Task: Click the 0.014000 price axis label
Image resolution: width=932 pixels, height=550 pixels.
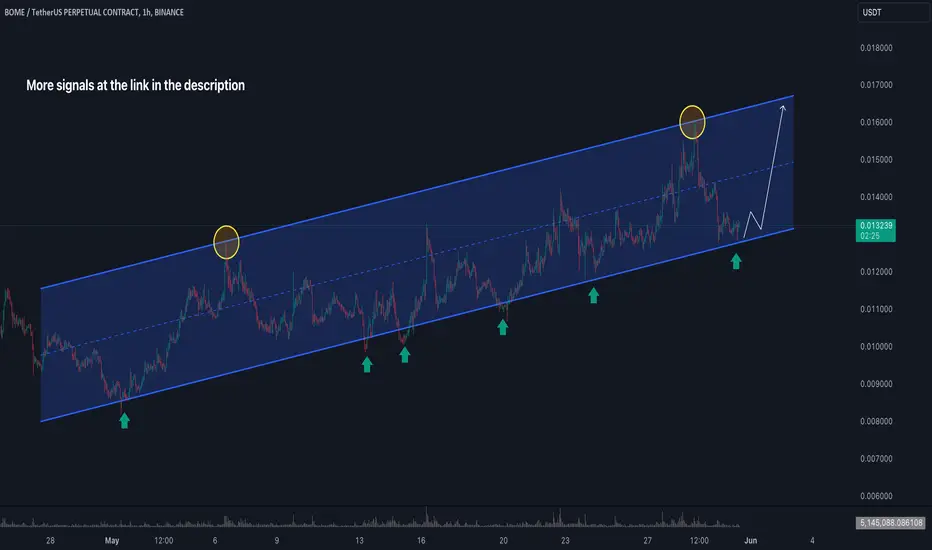Action: pos(876,197)
